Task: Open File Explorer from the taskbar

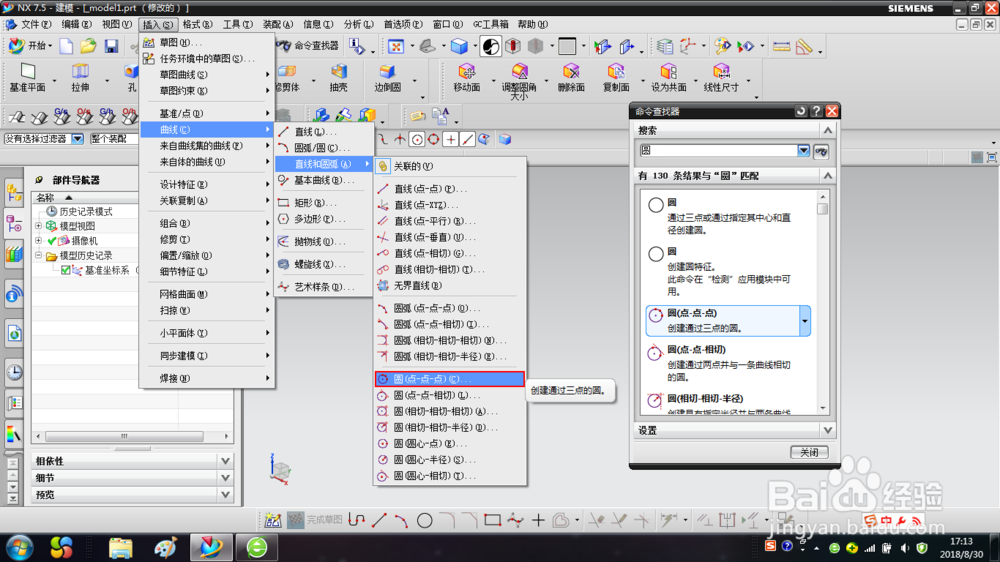Action: tap(120, 547)
